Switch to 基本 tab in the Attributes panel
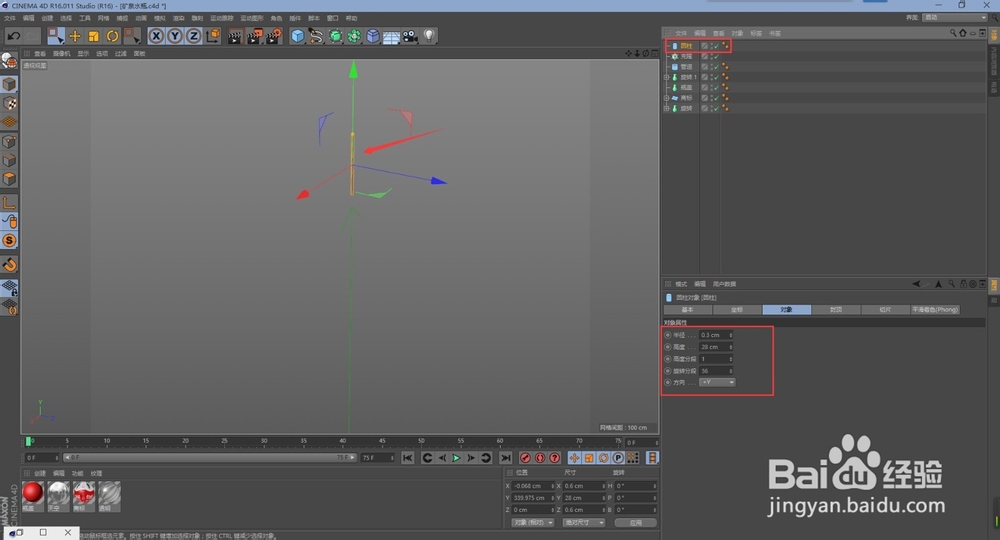 click(688, 309)
